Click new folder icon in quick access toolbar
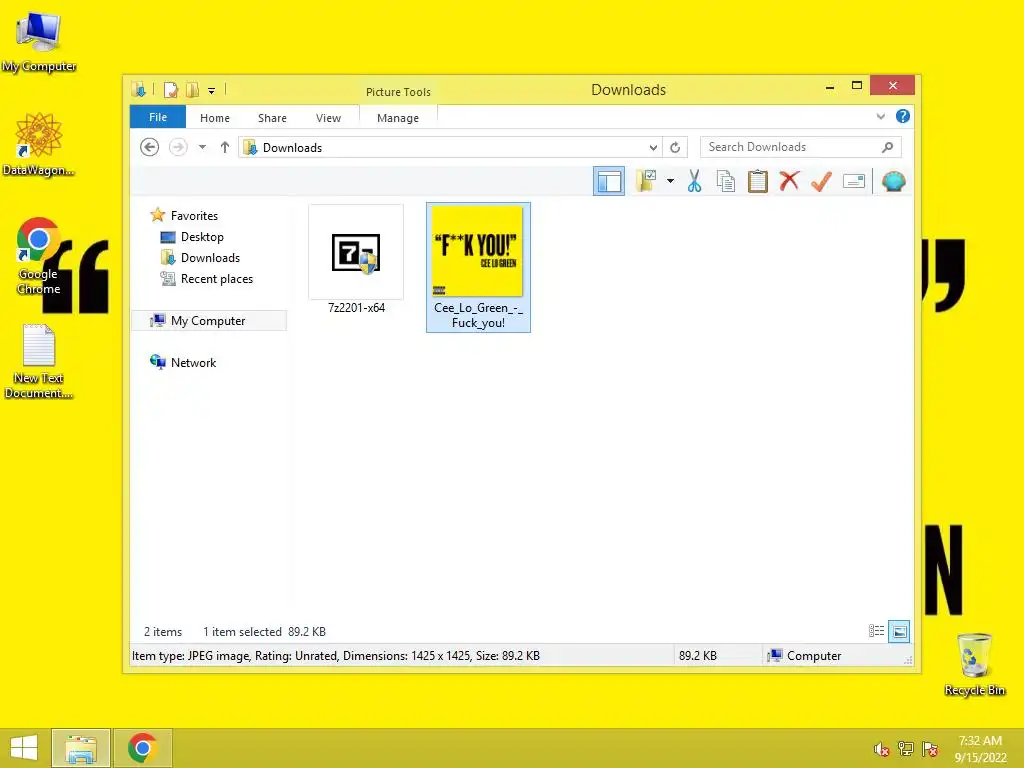The width and height of the screenshot is (1024, 768). point(192,89)
